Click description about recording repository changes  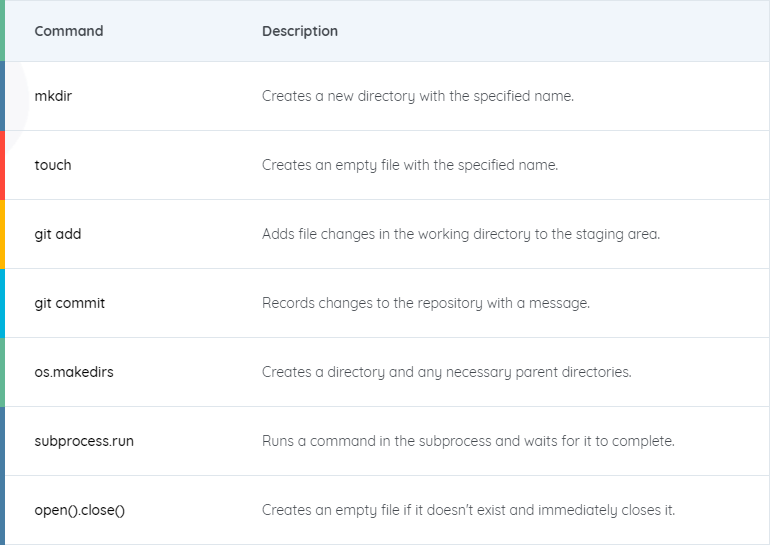(x=426, y=303)
